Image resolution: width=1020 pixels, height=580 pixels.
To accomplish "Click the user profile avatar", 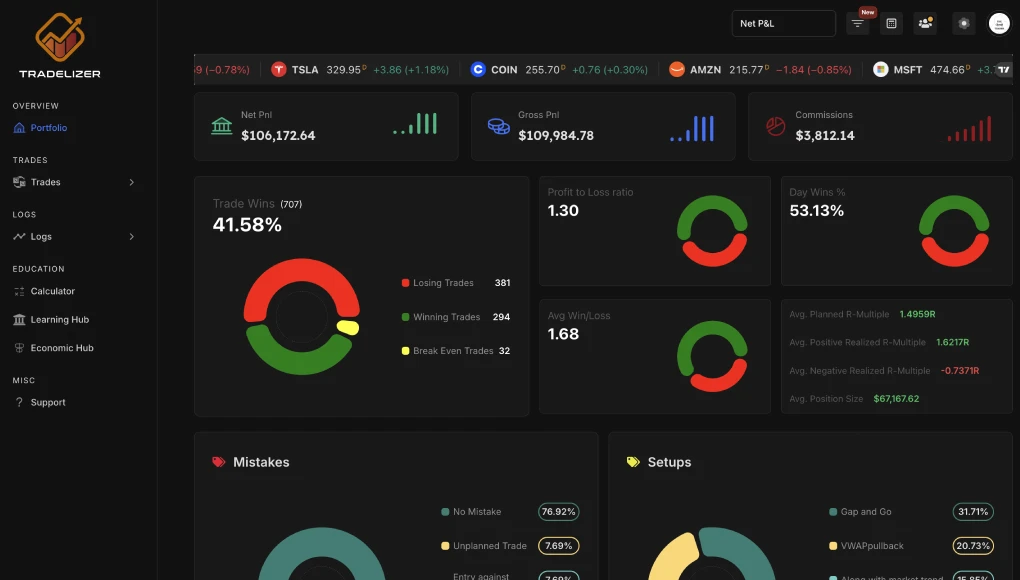I will (998, 23).
